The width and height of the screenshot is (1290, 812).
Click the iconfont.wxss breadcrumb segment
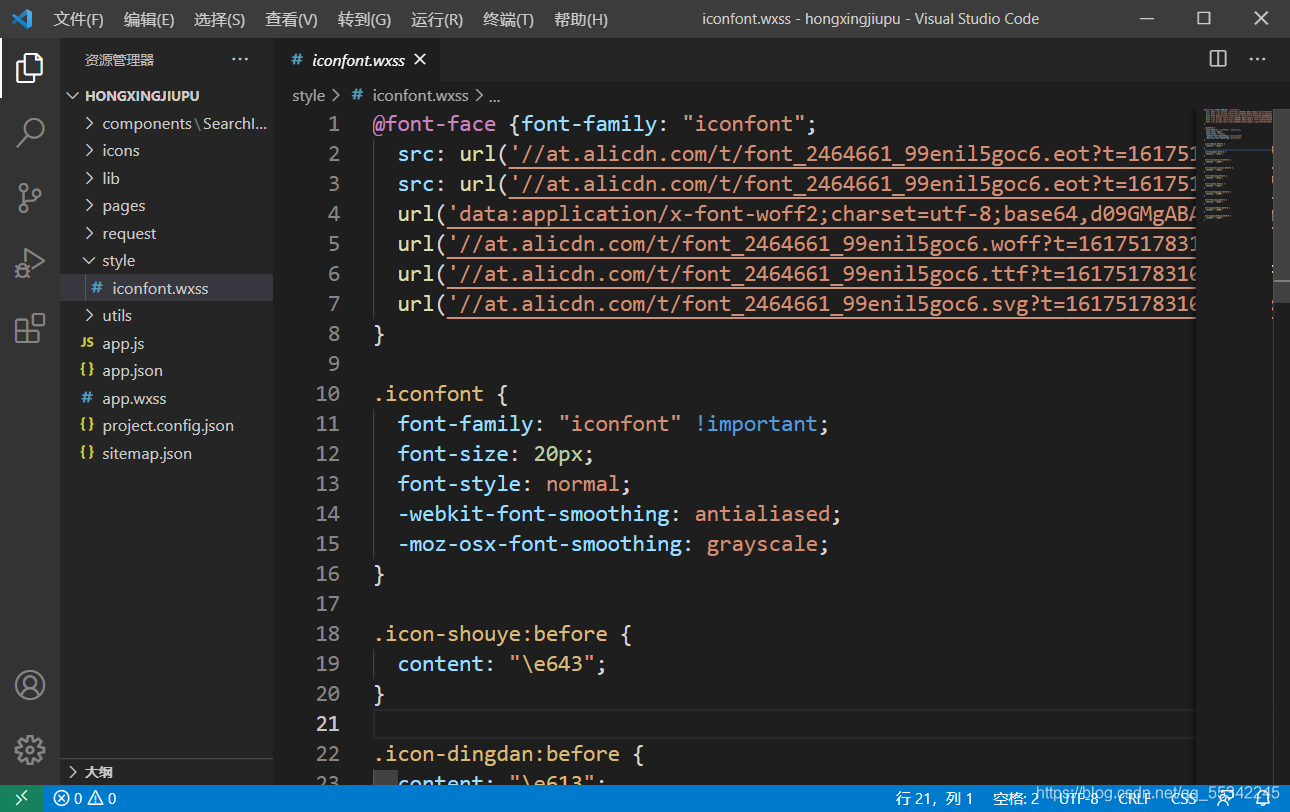(x=420, y=96)
